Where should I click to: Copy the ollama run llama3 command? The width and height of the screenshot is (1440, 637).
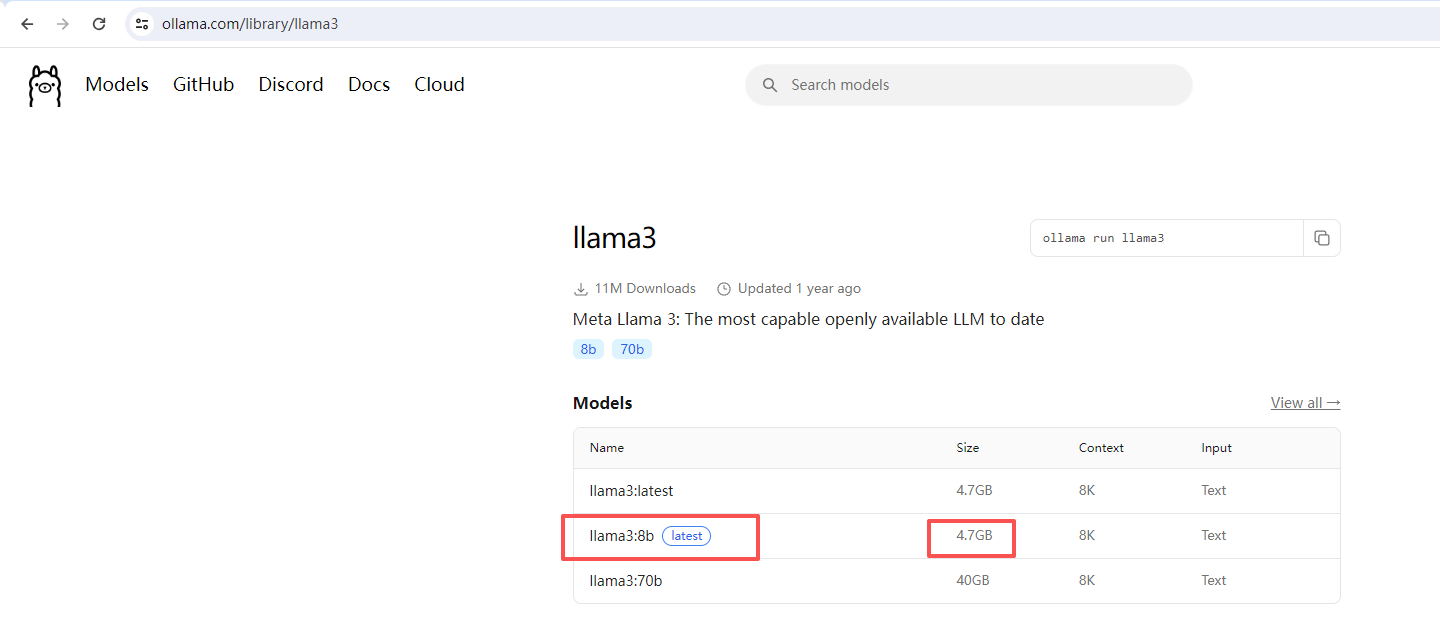(1321, 238)
